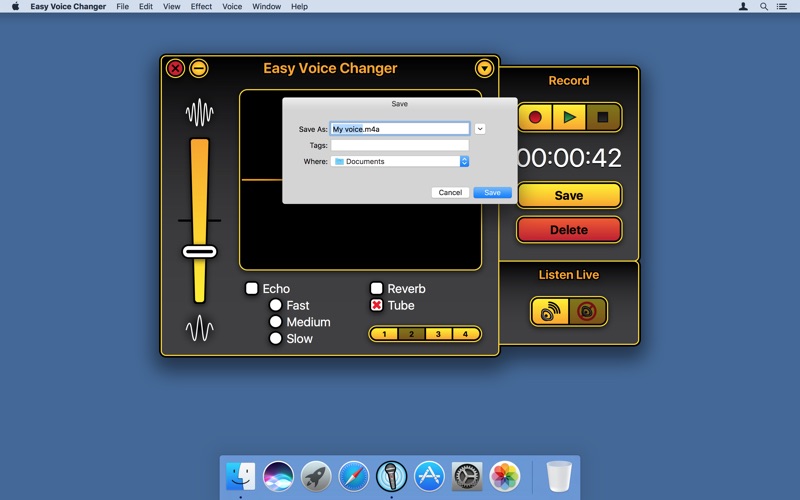This screenshot has width=800, height=500.
Task: Open the Edit menu
Action: [146, 6]
